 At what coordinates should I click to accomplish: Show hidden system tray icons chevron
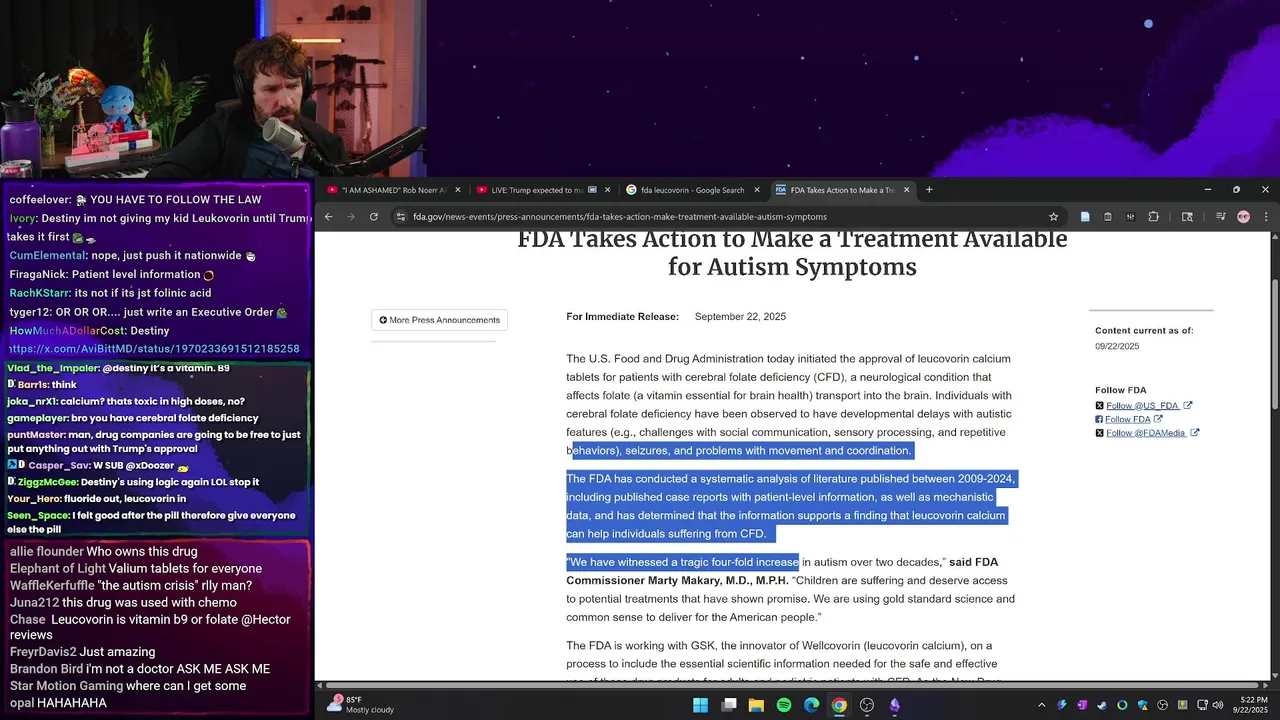click(1041, 705)
